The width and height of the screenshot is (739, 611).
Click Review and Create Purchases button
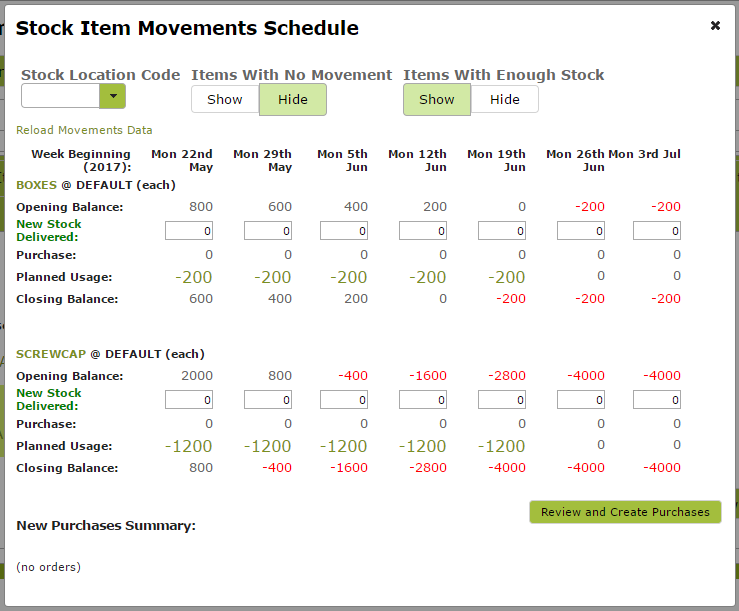(625, 512)
